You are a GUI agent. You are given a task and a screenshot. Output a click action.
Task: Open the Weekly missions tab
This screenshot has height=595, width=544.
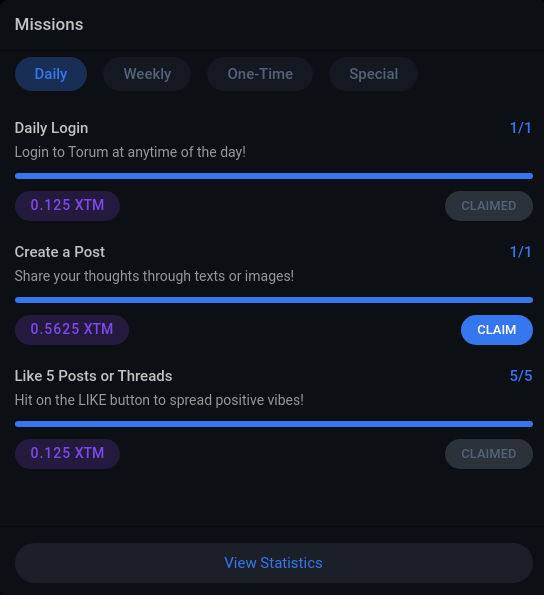147,74
